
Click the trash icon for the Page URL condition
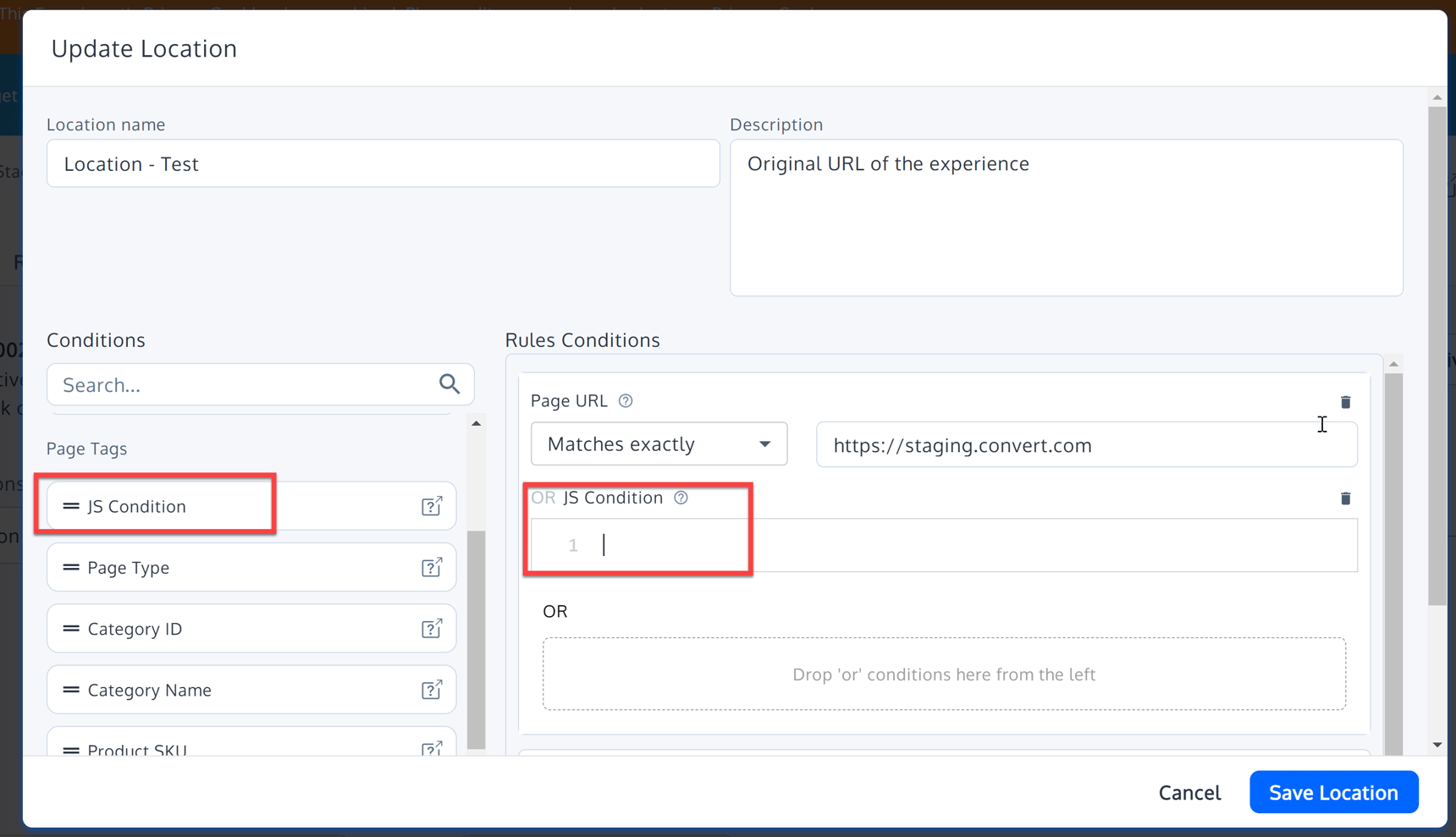pyautogui.click(x=1347, y=402)
